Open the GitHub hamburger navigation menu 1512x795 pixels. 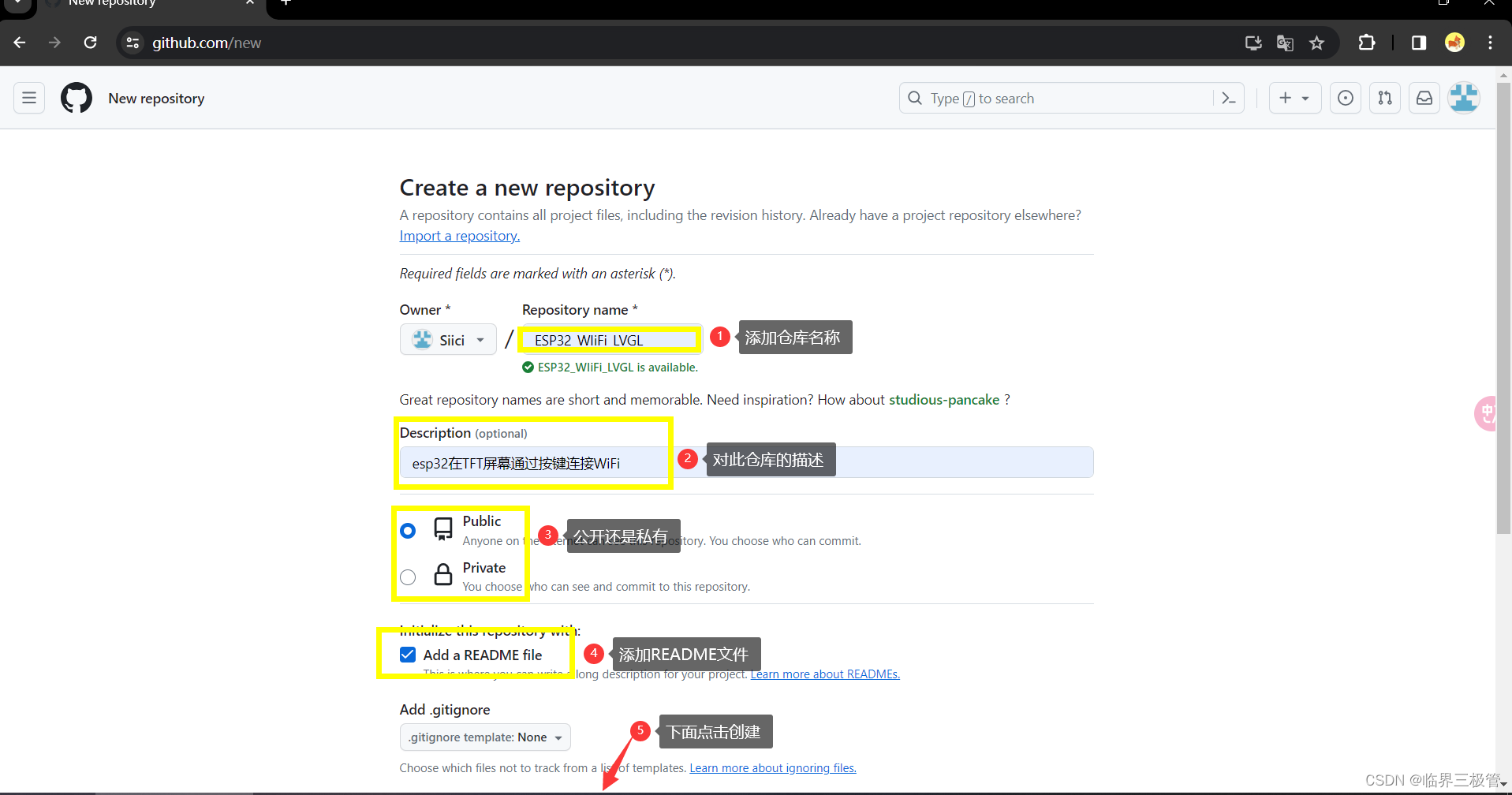pos(29,98)
